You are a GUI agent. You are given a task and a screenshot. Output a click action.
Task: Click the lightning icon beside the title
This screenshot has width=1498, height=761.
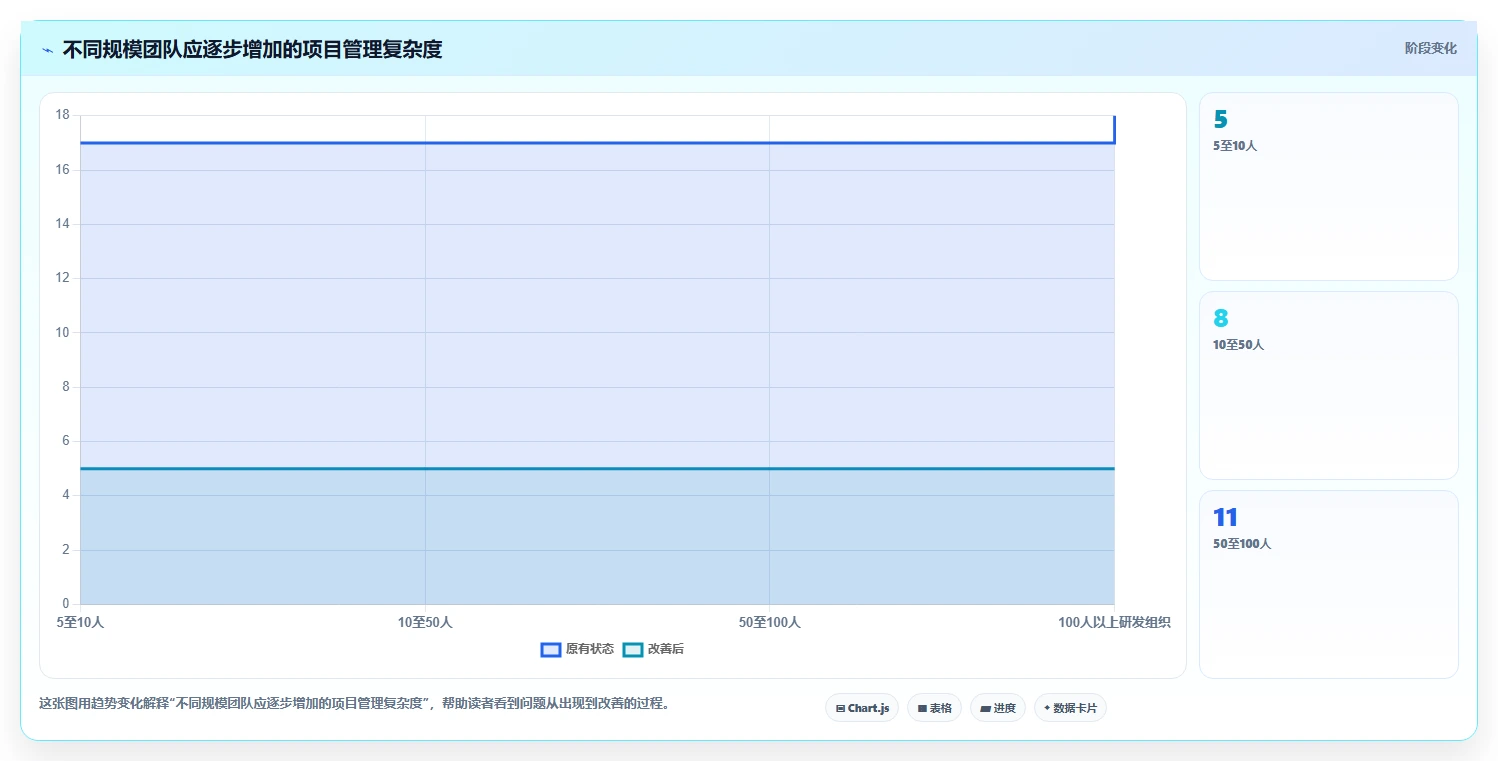[x=47, y=50]
